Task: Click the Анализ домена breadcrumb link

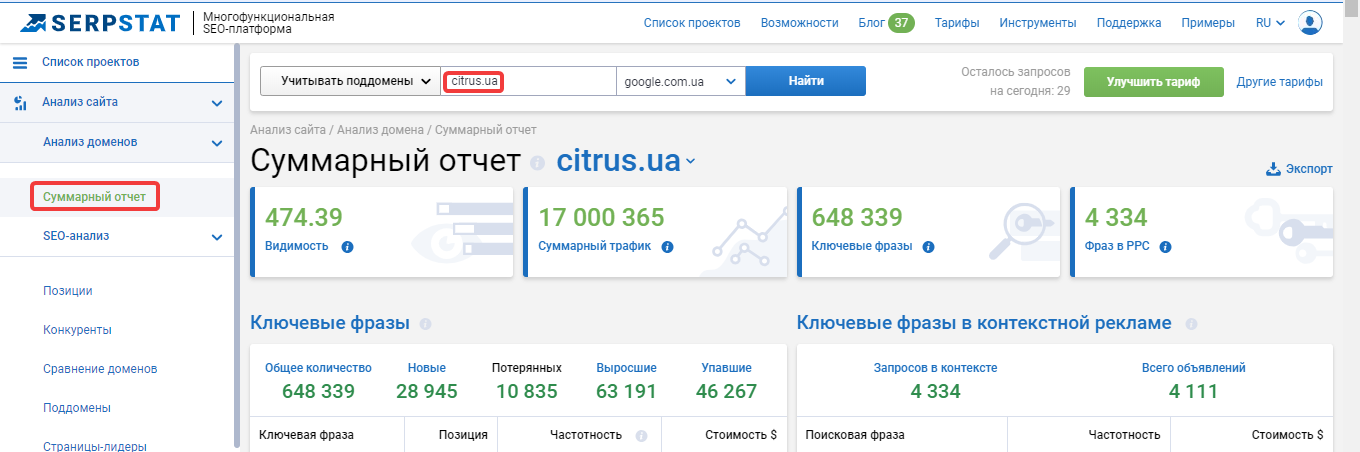Action: (x=381, y=130)
